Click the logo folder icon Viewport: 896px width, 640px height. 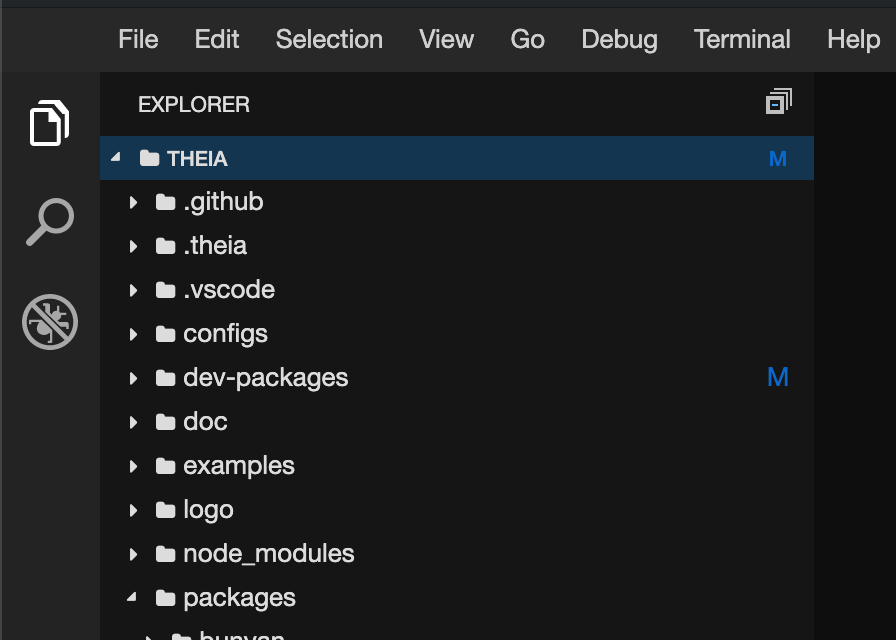(x=166, y=509)
